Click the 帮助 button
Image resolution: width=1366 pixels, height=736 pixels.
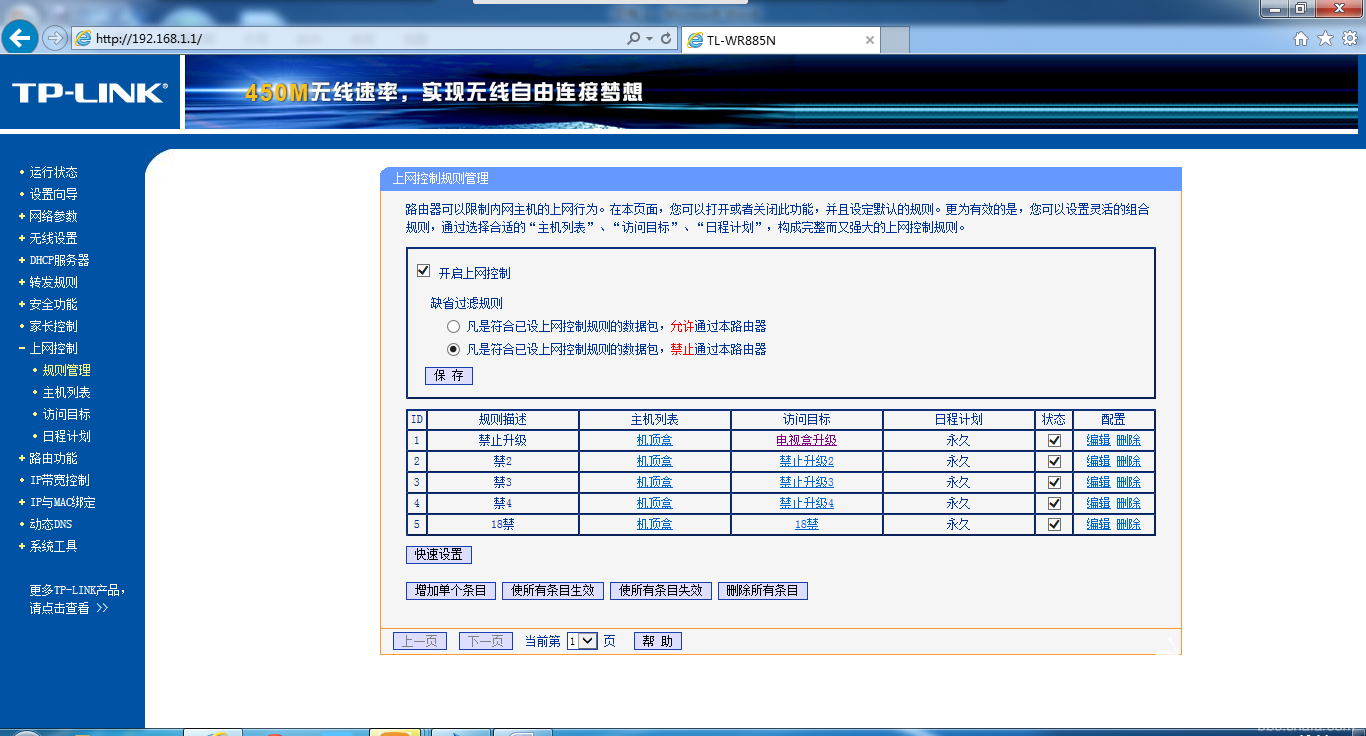pyautogui.click(x=658, y=641)
